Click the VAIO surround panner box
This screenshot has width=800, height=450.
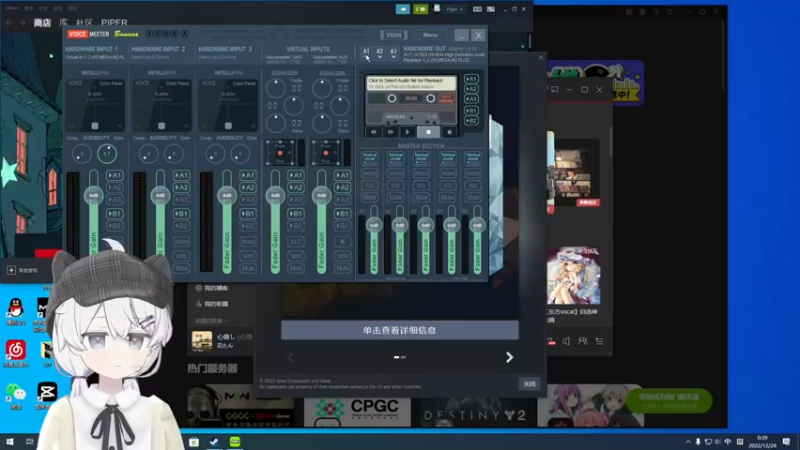click(280, 153)
